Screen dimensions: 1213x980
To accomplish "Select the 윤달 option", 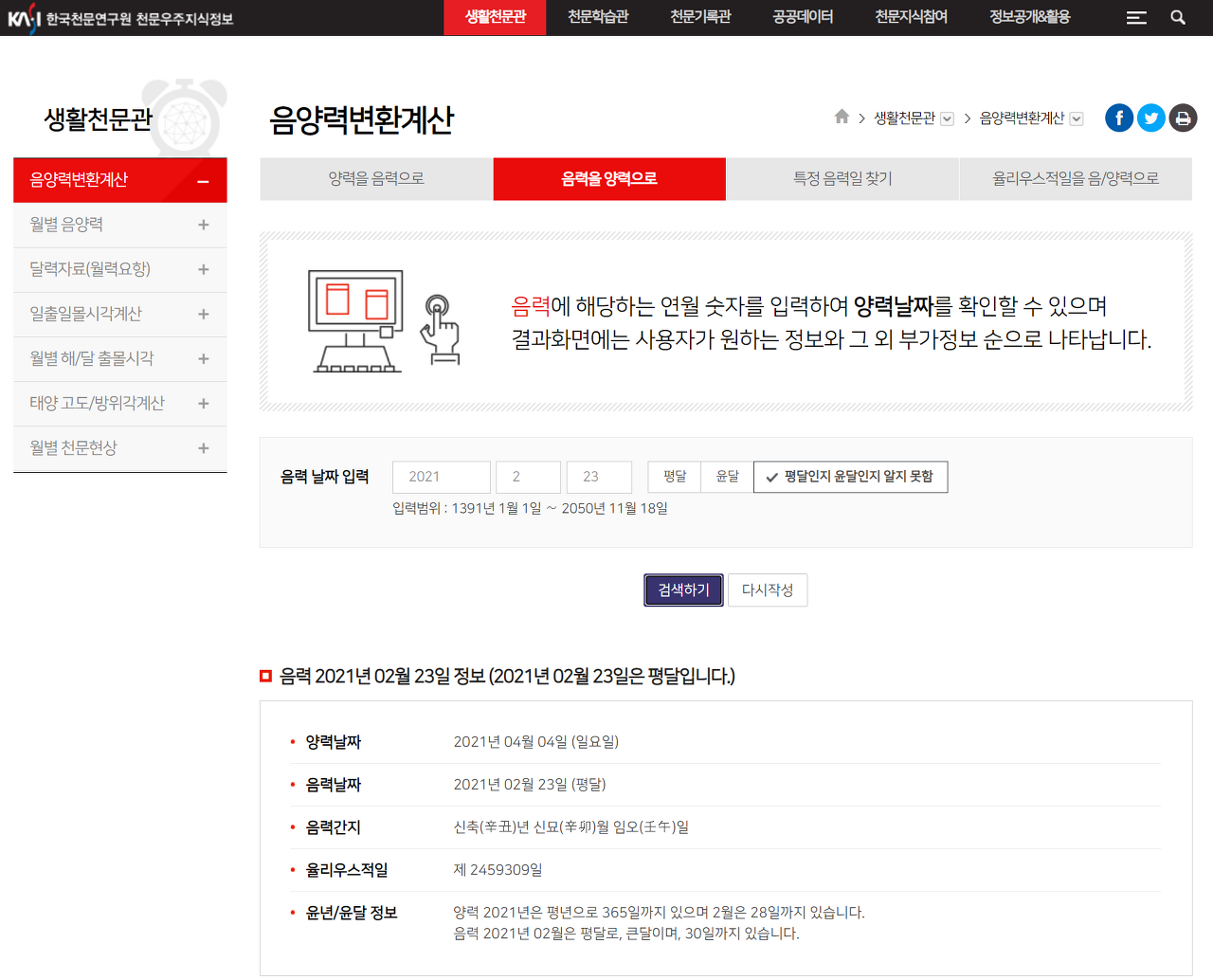I will click(727, 477).
